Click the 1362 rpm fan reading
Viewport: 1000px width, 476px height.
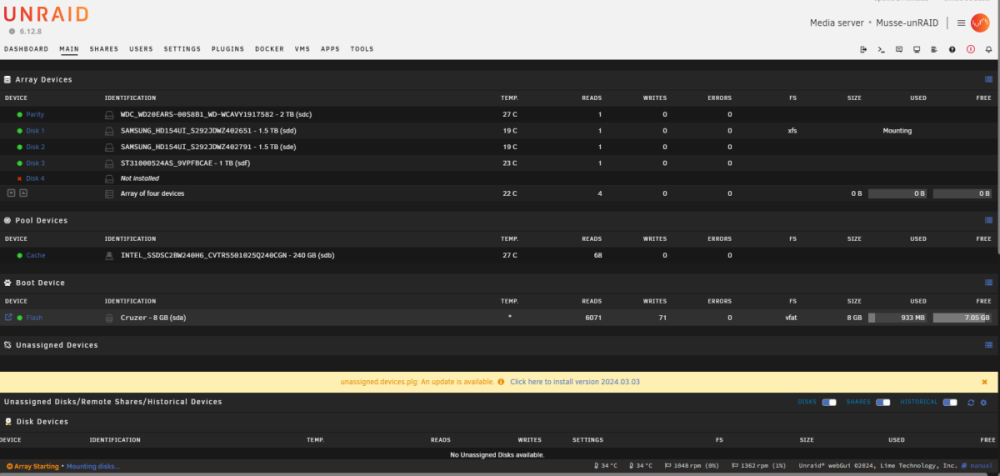[x=759, y=466]
